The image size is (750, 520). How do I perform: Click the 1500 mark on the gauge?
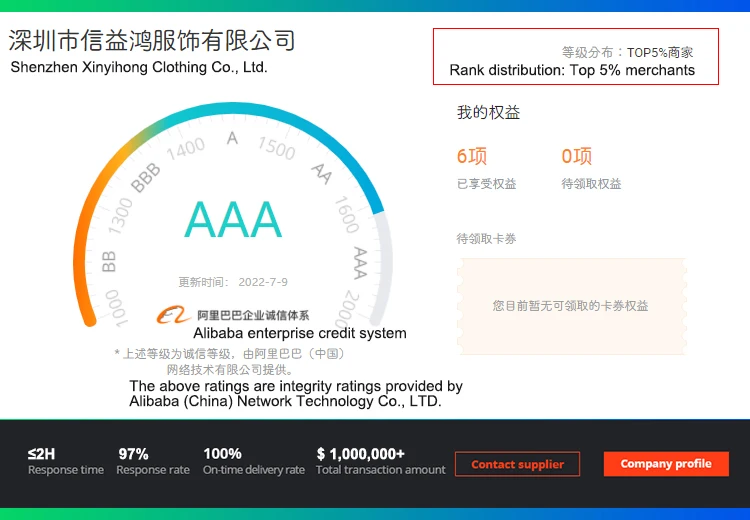[x=276, y=148]
